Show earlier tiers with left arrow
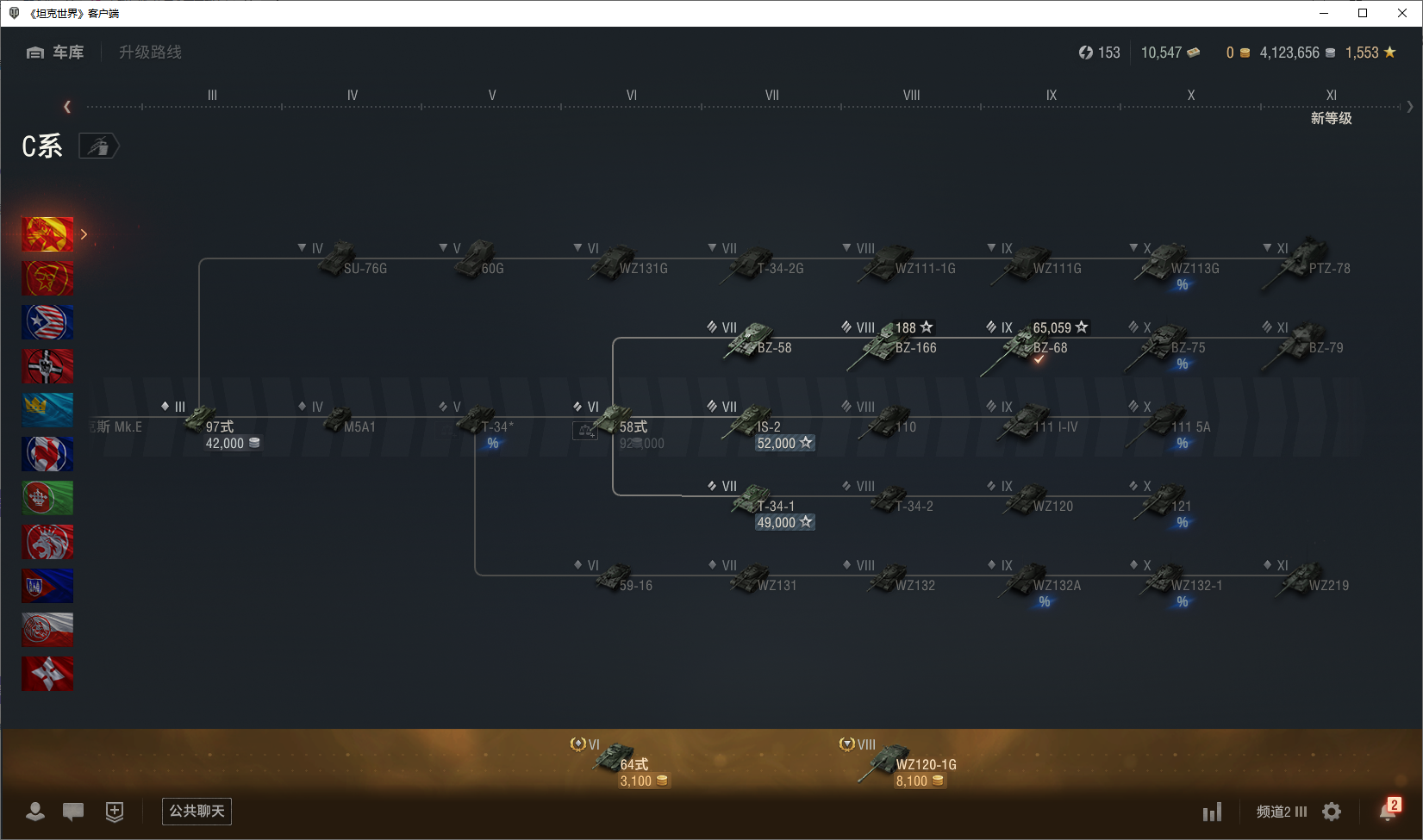This screenshot has width=1423, height=840. [x=67, y=107]
